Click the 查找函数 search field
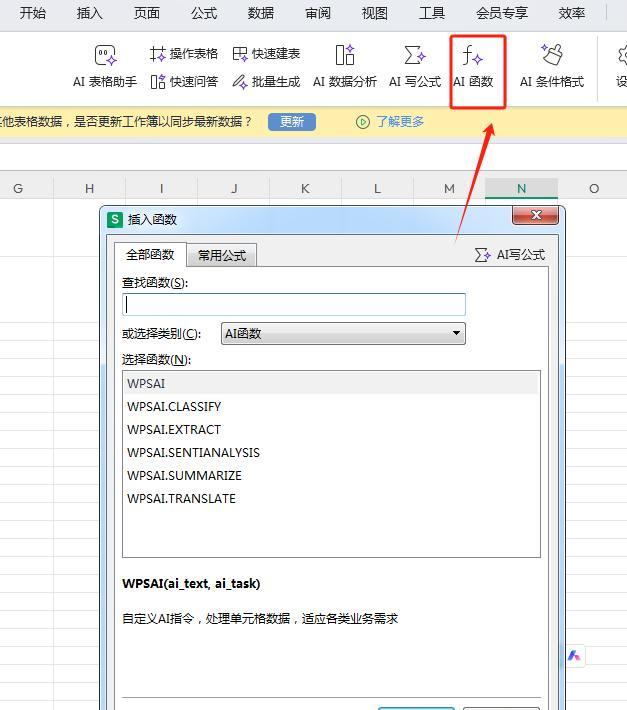Screen dimensions: 627x710 pyautogui.click(x=294, y=304)
